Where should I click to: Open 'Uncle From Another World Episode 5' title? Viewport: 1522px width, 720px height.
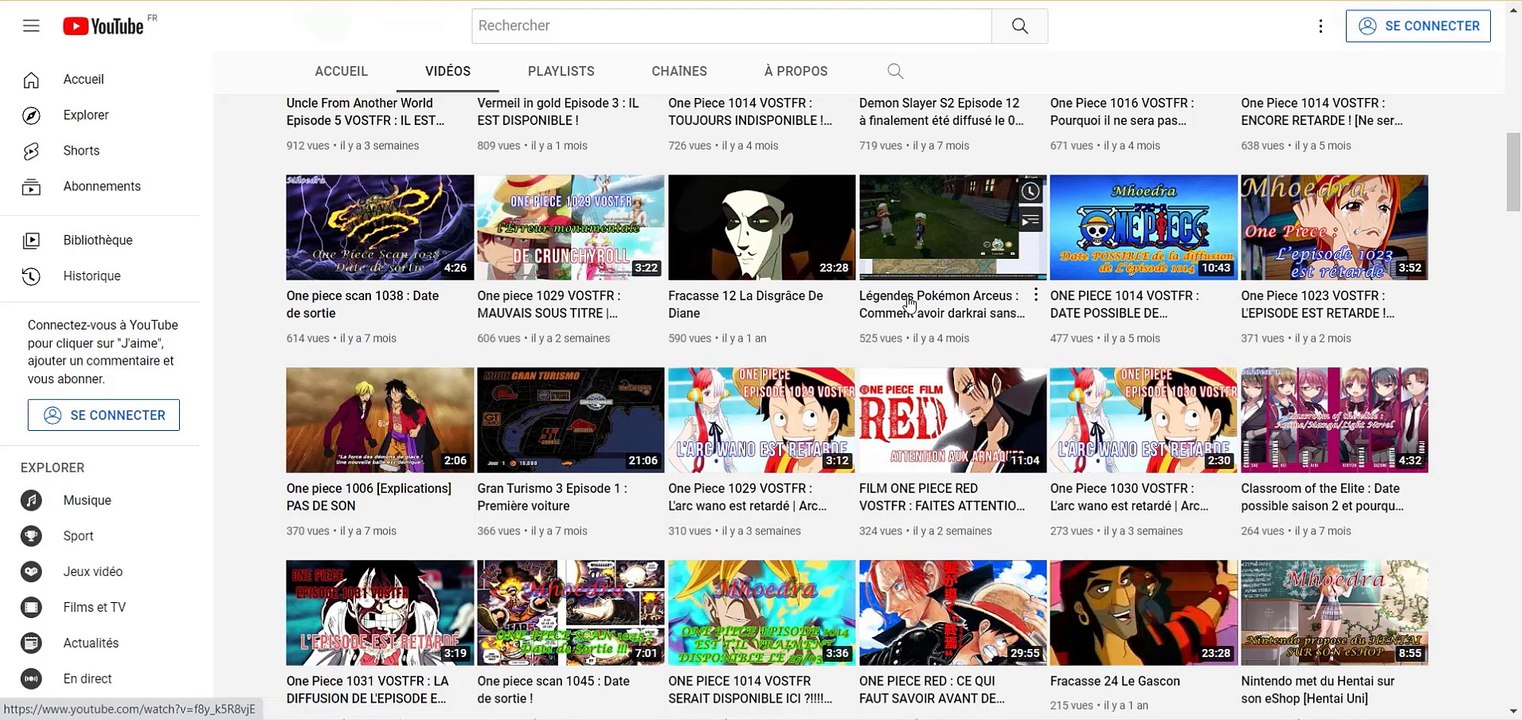click(366, 112)
